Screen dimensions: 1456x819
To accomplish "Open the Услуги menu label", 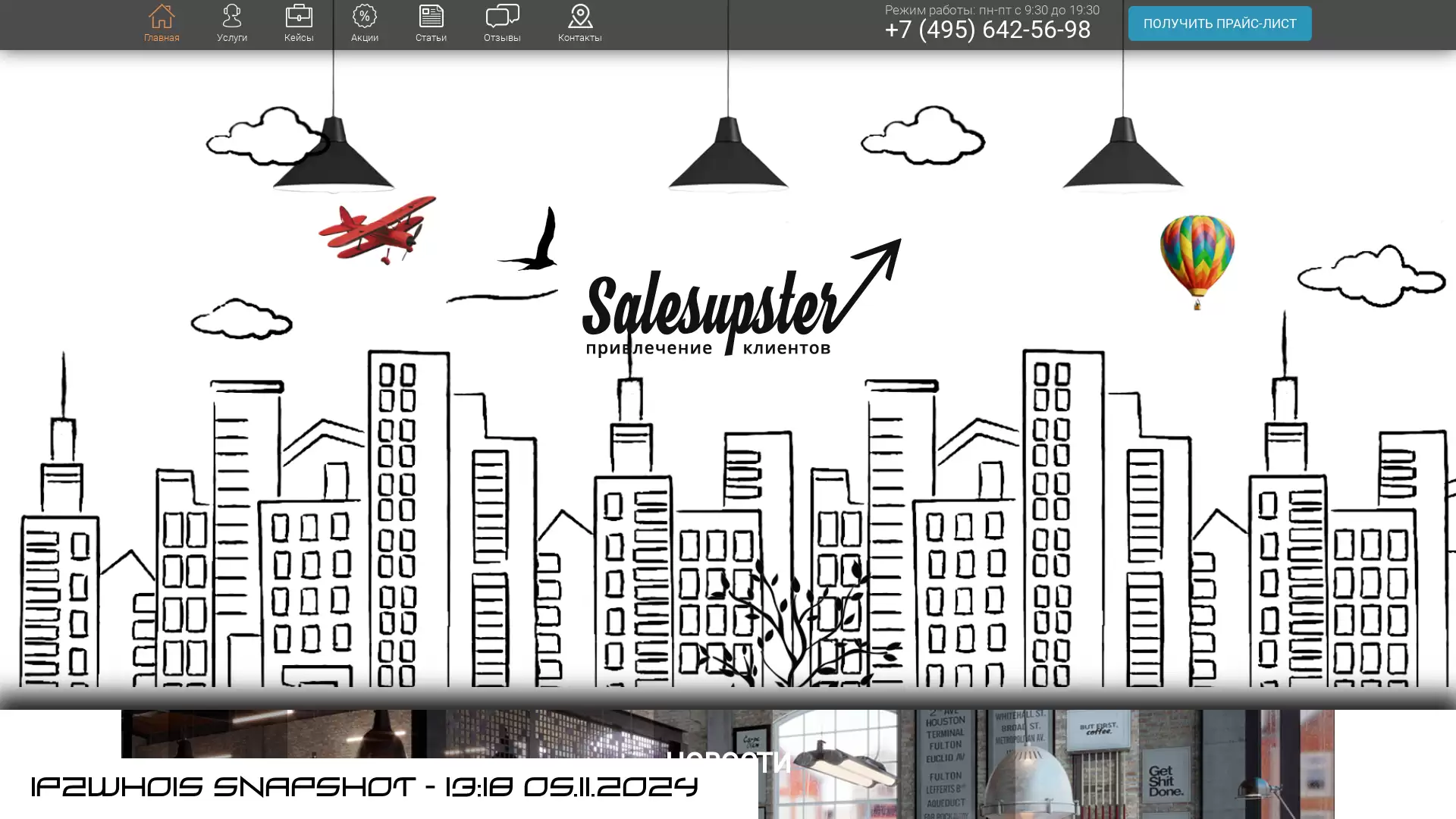I will tap(232, 38).
